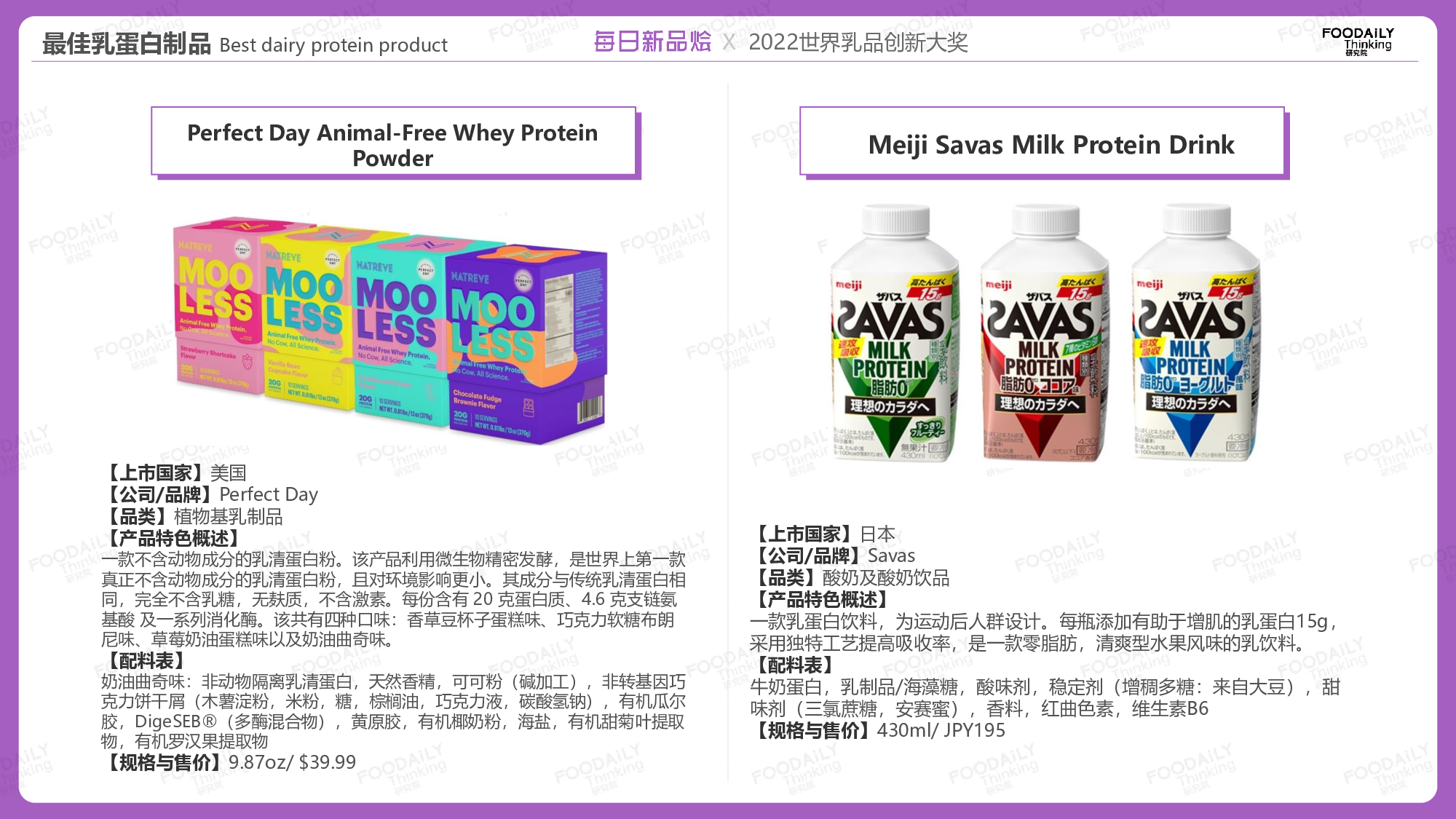The height and width of the screenshot is (819, 1456).
Task: Click the 2022世界乳品创新大奖 header text
Action: [858, 42]
